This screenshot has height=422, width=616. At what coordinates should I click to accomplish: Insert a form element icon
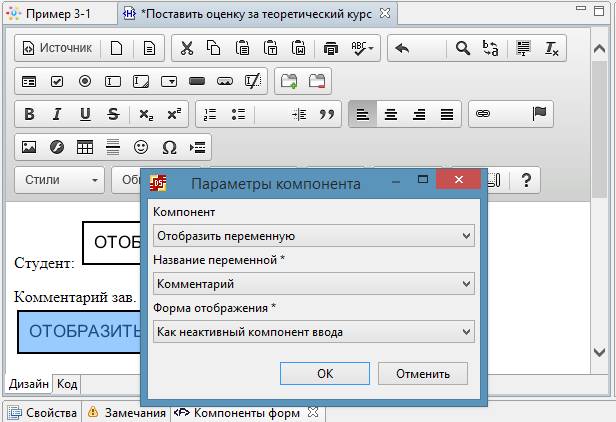pos(29,81)
